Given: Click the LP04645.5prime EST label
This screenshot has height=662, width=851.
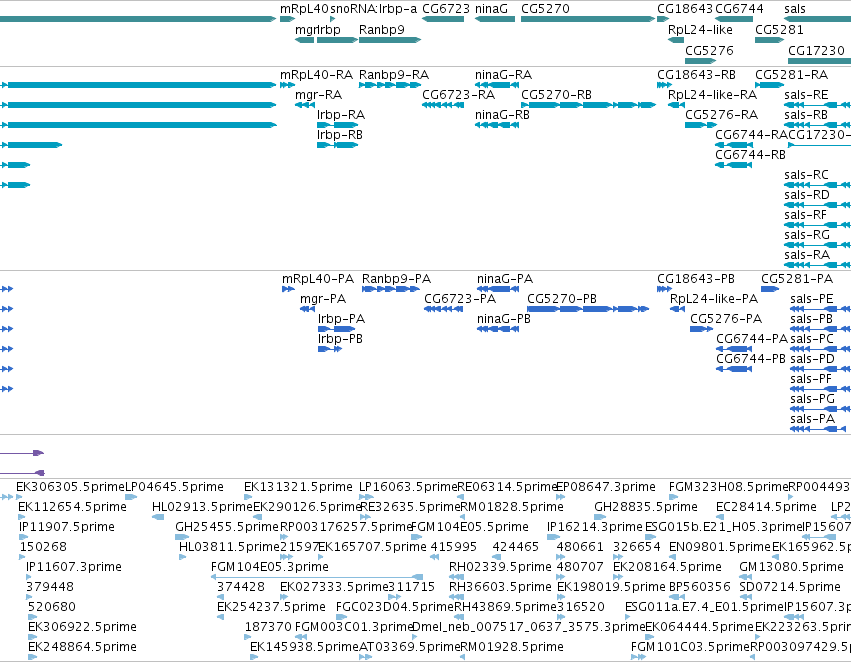Looking at the screenshot, I should click(174, 486).
